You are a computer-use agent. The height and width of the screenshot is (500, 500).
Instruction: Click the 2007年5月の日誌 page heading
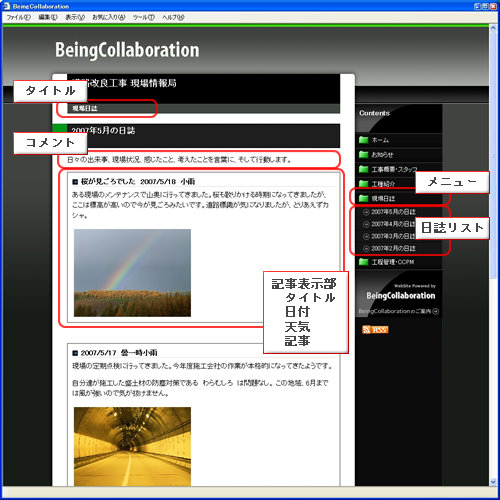click(103, 130)
